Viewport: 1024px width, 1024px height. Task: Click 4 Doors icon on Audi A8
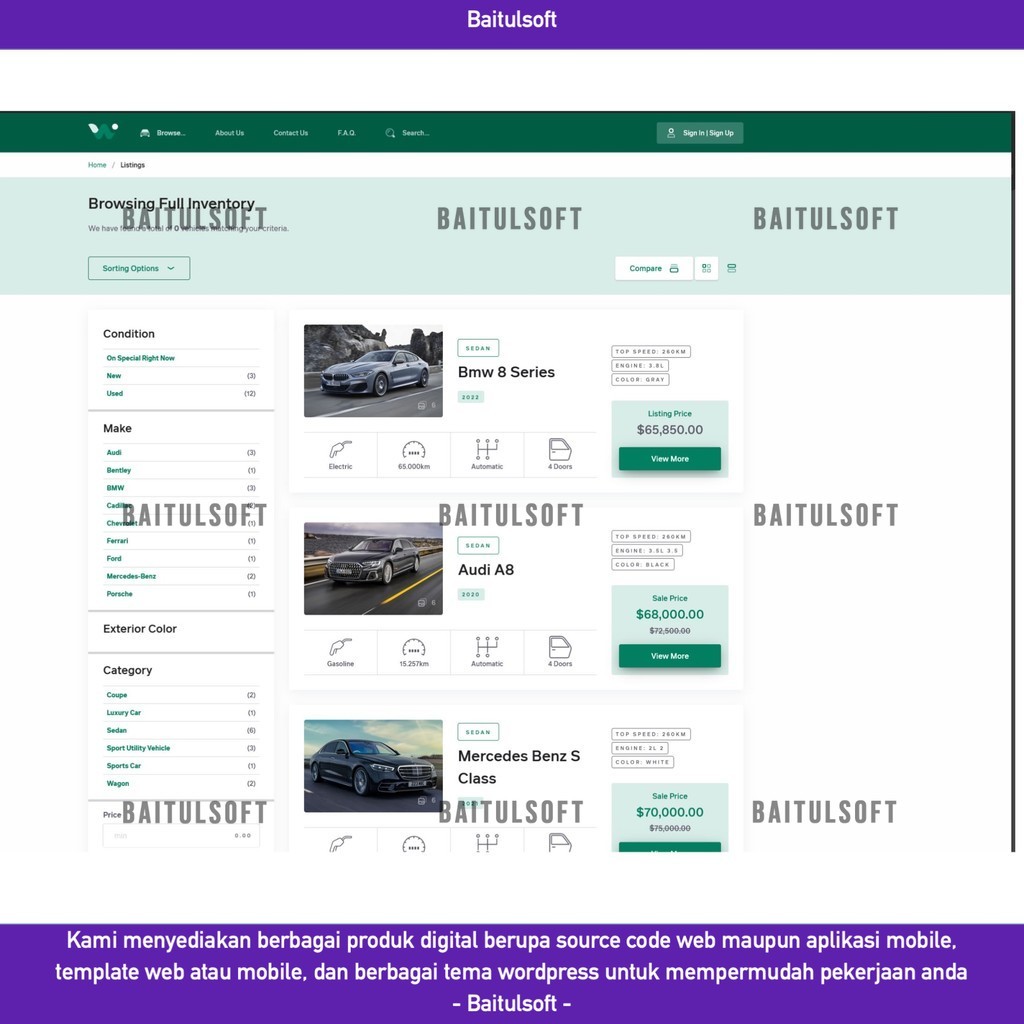[560, 647]
